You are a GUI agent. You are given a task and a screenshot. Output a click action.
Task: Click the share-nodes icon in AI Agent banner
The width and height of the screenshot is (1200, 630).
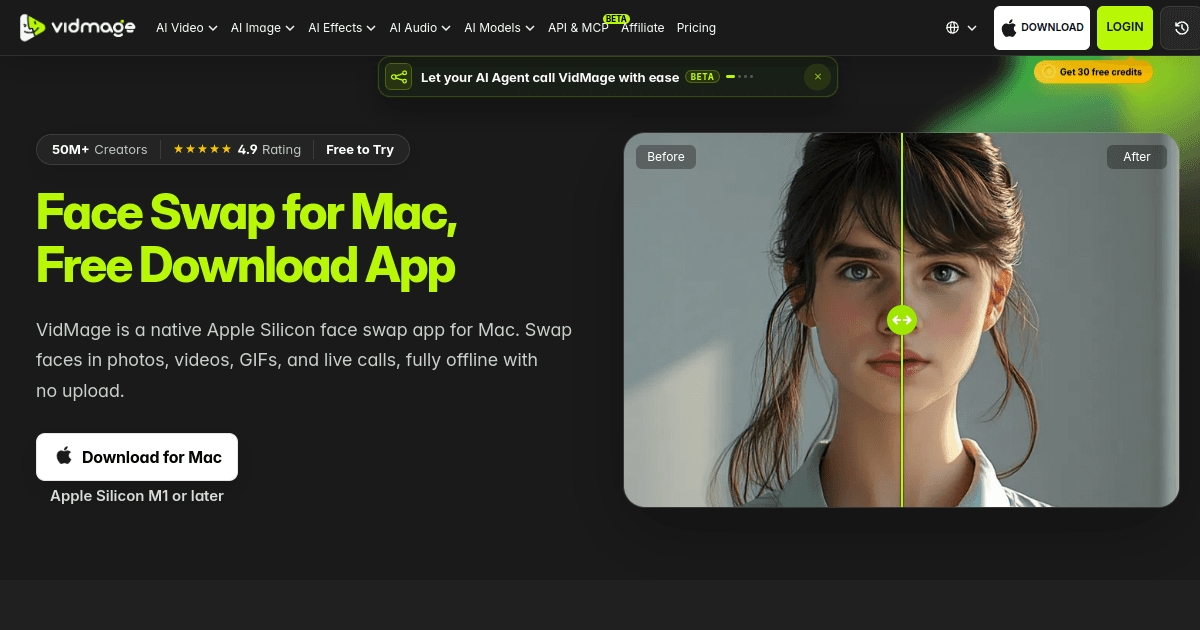pos(399,77)
